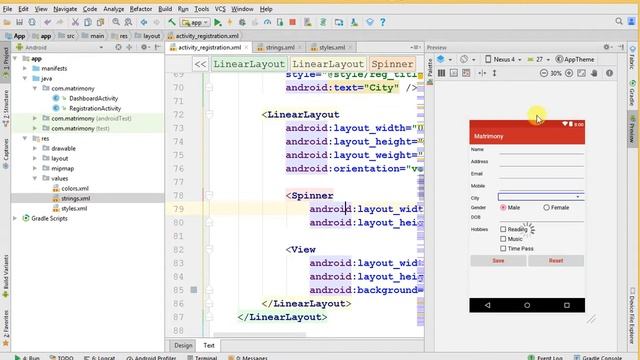Open the API 27 version dropdown

(539, 60)
